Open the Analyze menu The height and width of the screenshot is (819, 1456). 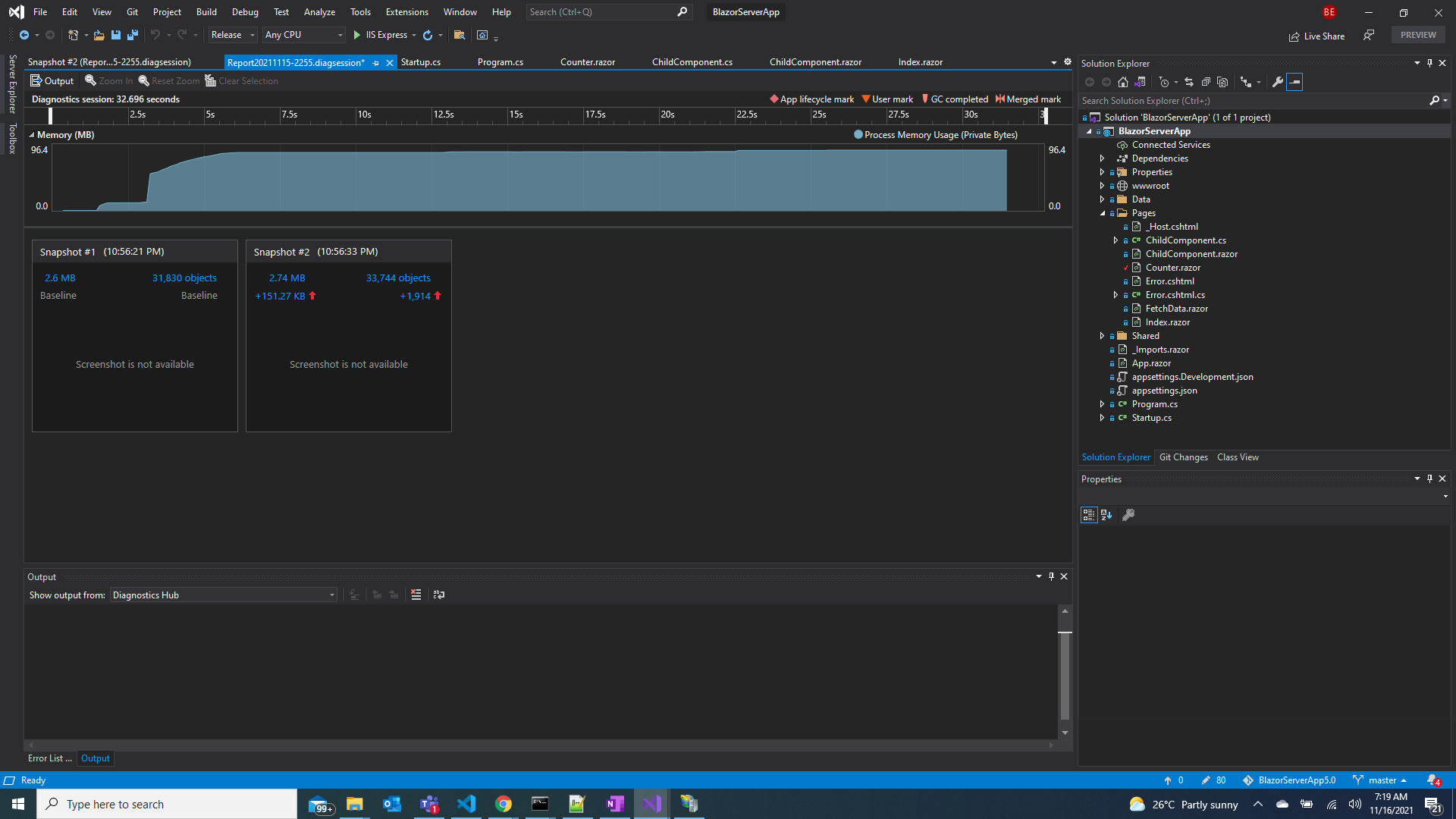click(x=319, y=12)
